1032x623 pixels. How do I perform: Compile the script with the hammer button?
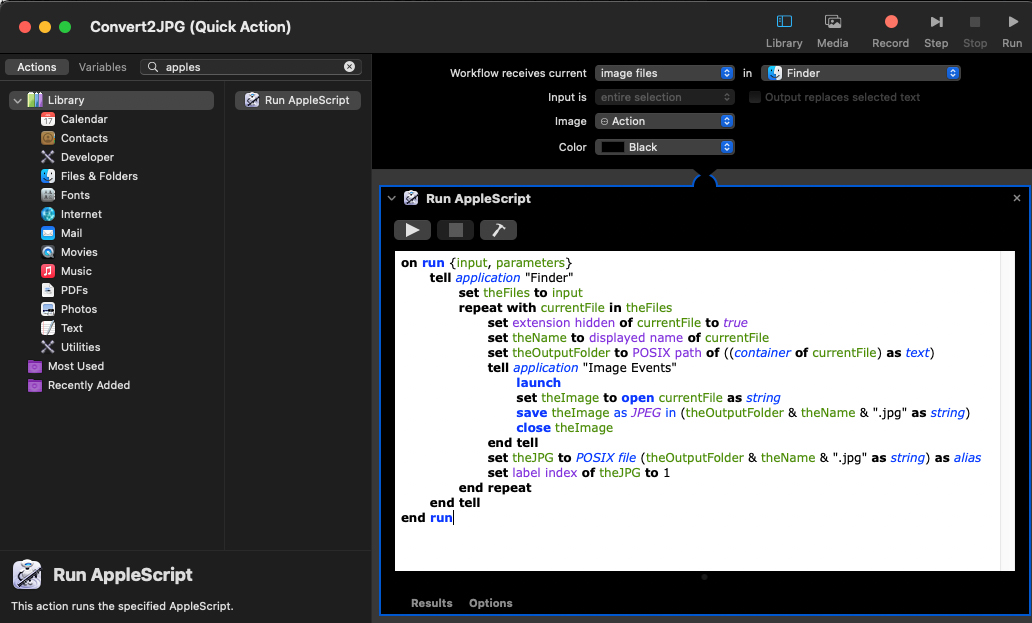click(x=498, y=230)
